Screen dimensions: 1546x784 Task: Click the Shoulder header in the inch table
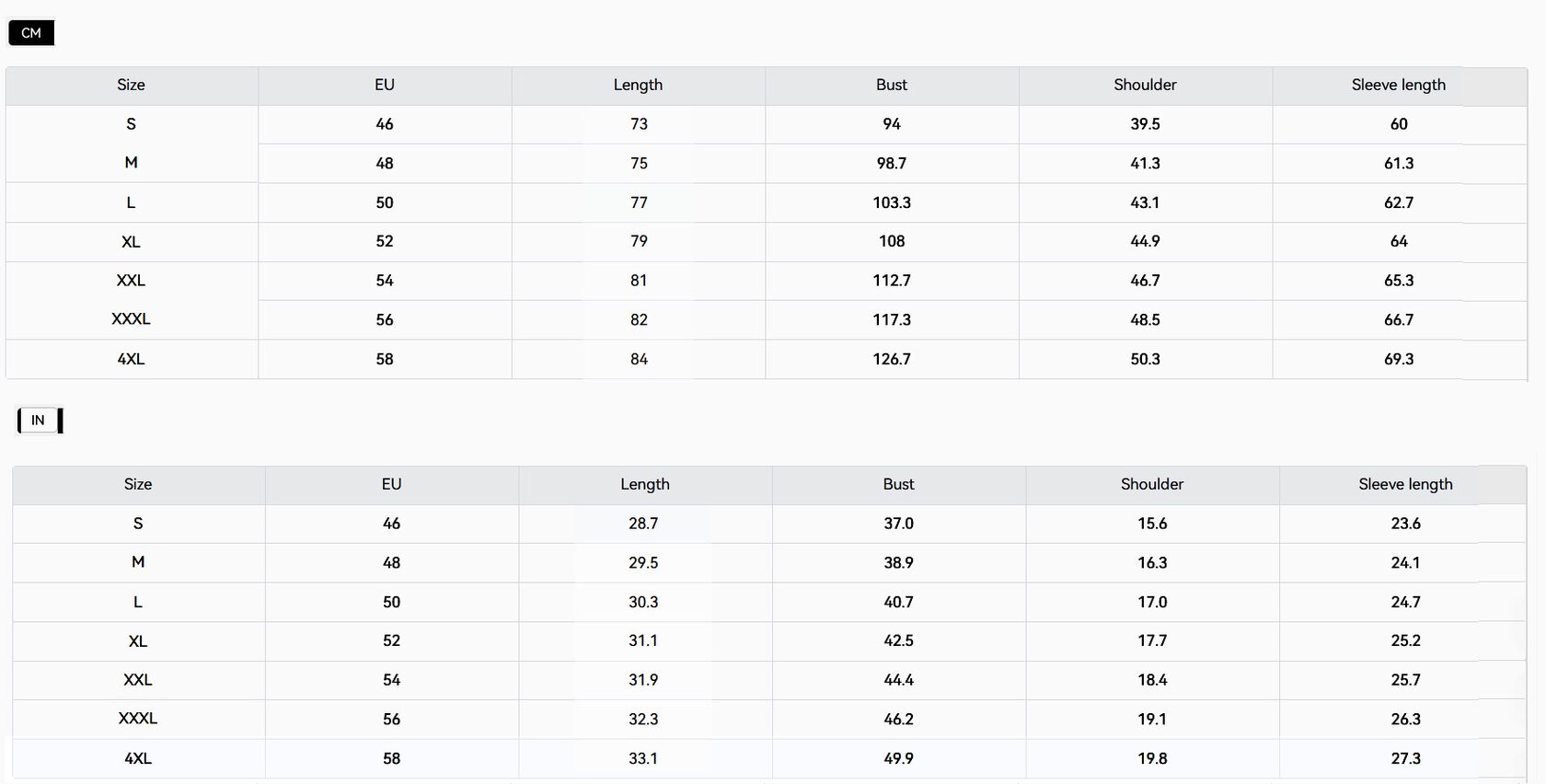coord(1151,484)
